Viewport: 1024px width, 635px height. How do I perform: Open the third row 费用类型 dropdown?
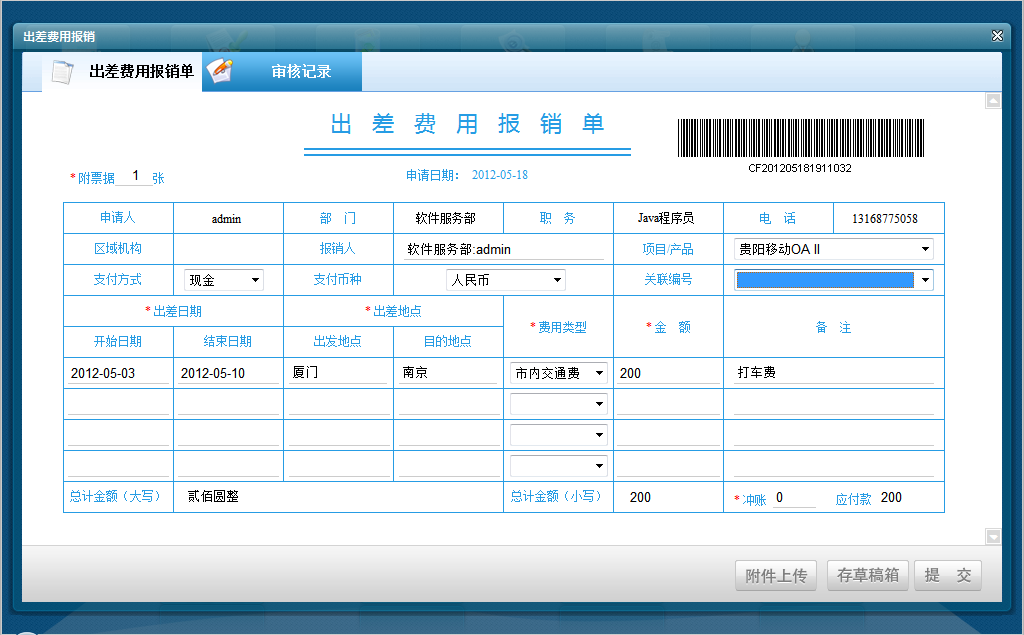[x=559, y=434]
